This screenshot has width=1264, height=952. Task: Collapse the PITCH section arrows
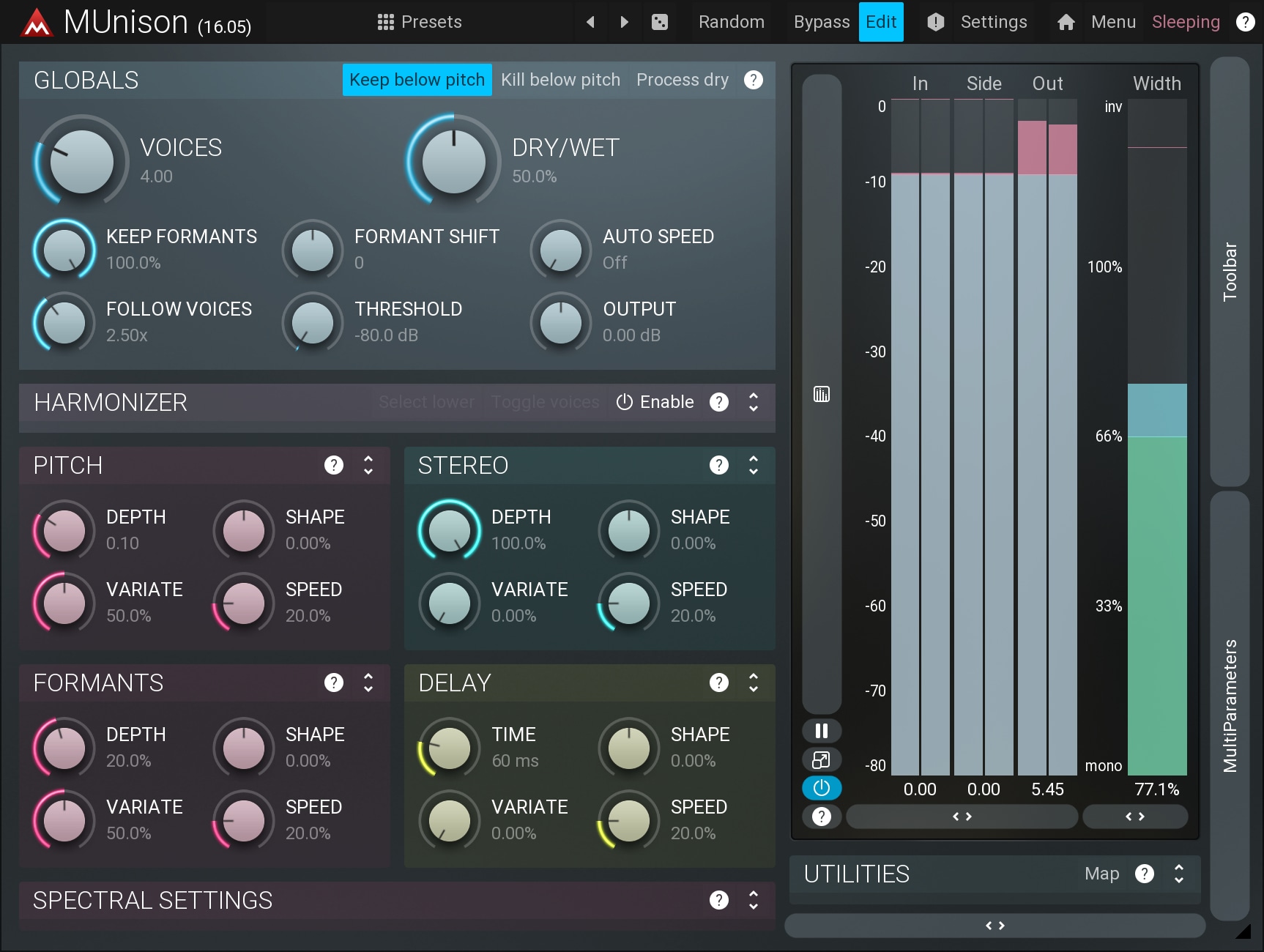[x=368, y=465]
